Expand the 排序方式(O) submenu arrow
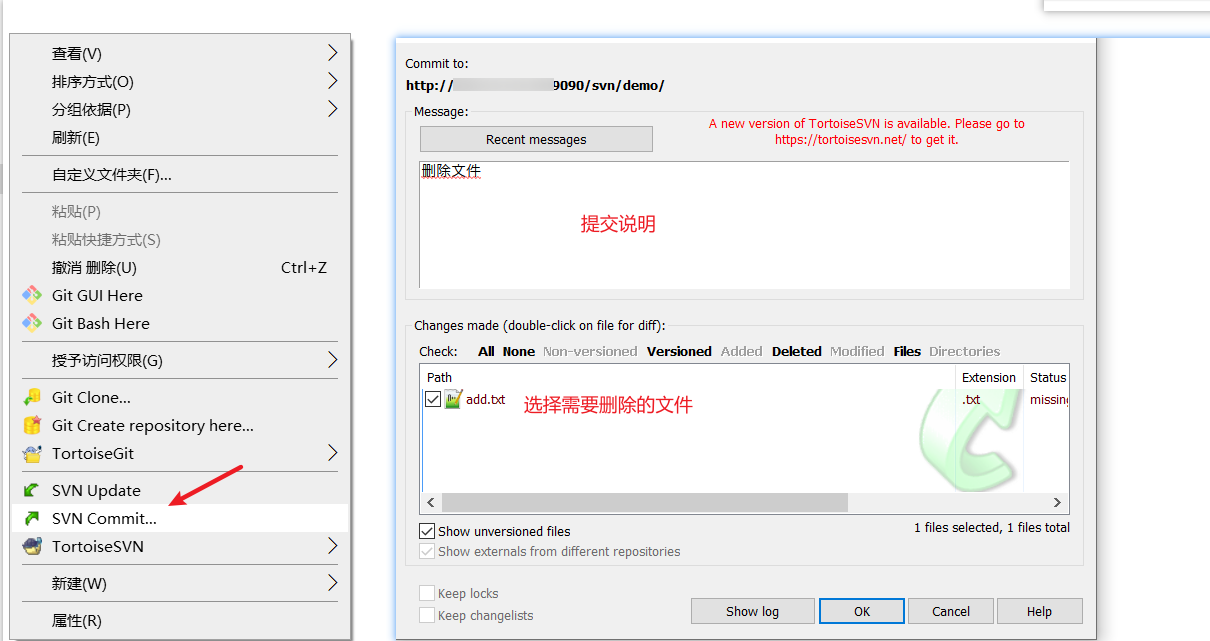 click(333, 80)
